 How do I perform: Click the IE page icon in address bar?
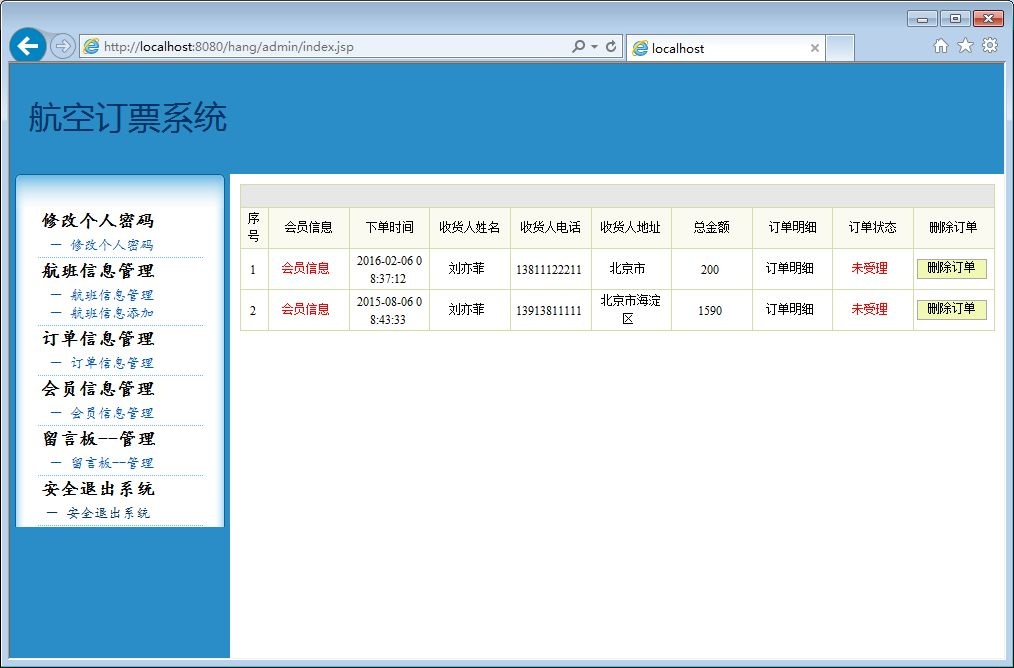point(92,47)
